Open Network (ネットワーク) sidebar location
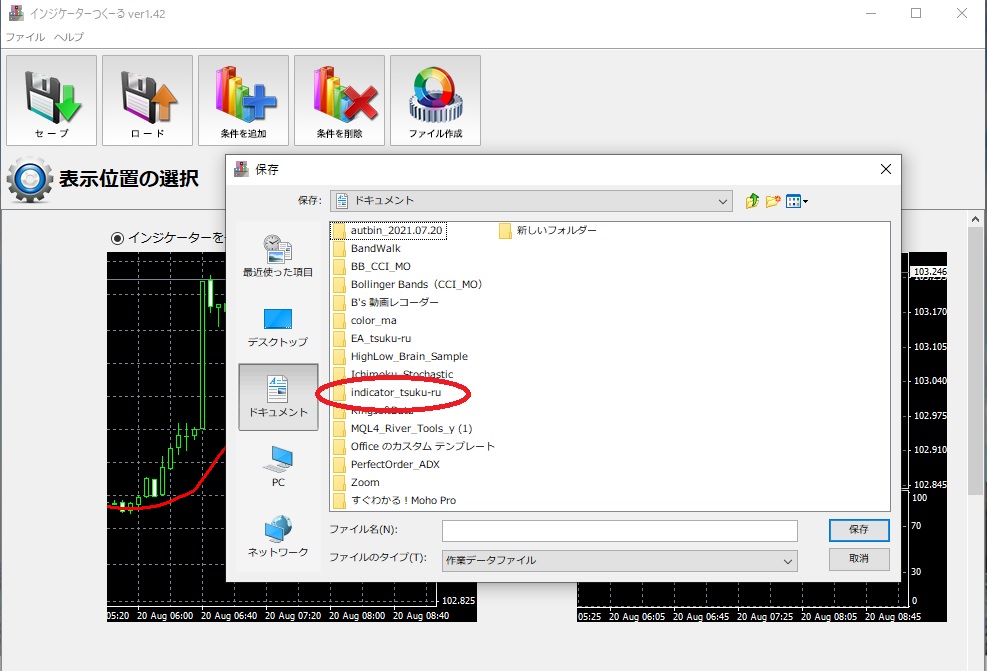The width and height of the screenshot is (987, 671). (x=278, y=537)
